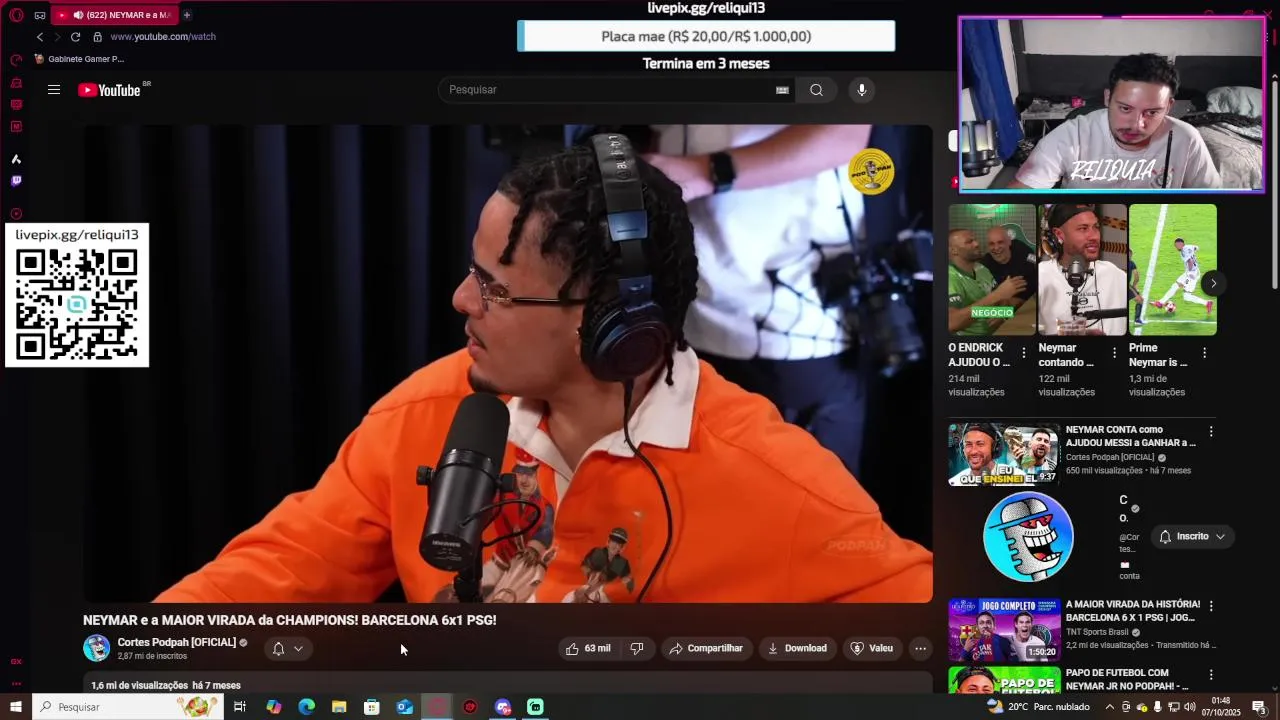The image size is (1280, 720).
Task: Like the Neymar video
Action: click(x=588, y=649)
